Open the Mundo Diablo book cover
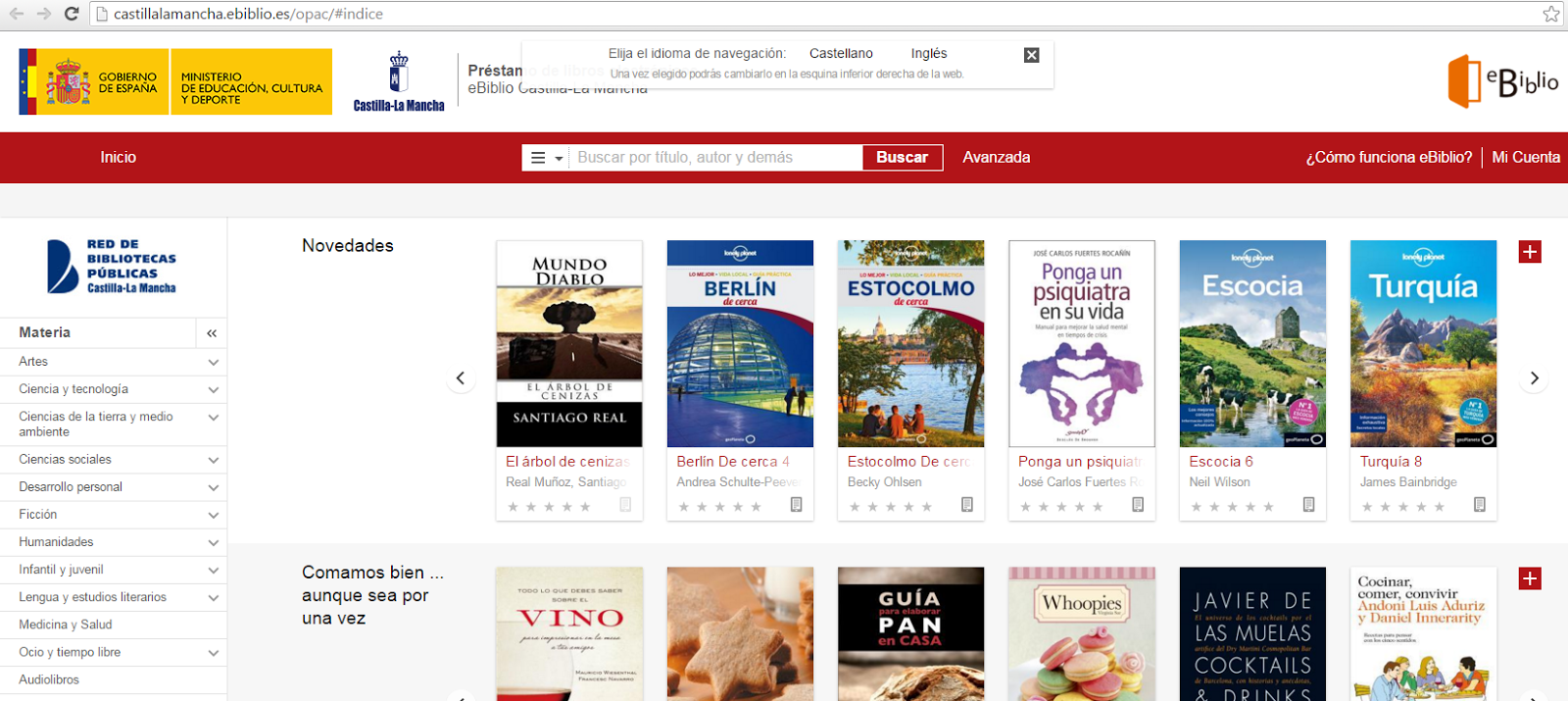The width and height of the screenshot is (1568, 701). tap(569, 344)
